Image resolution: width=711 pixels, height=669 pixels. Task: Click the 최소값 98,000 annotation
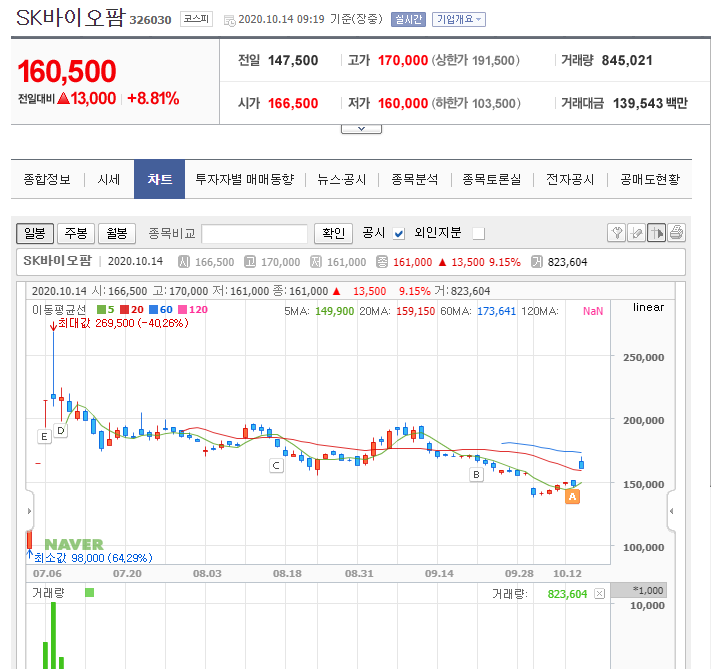(93, 558)
